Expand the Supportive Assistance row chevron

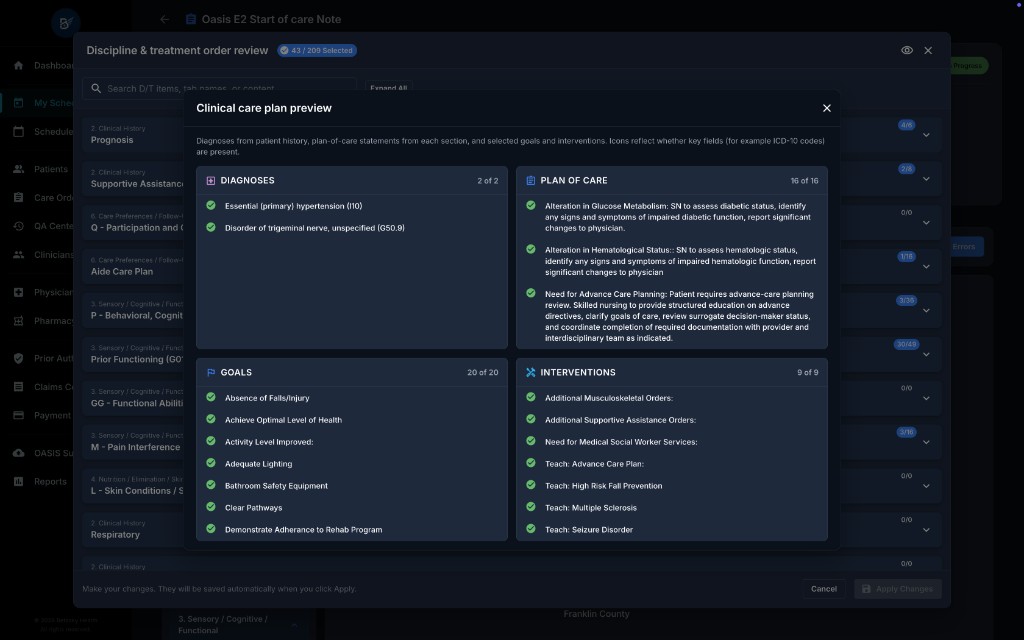click(x=926, y=179)
